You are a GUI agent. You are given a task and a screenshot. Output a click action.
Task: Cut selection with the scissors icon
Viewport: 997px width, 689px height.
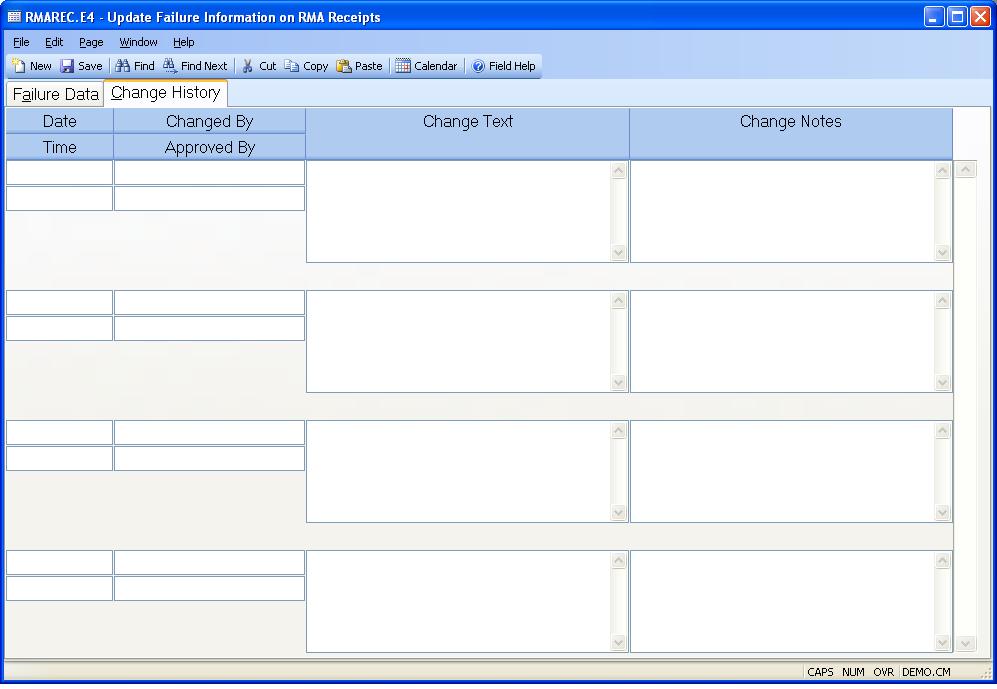point(248,66)
